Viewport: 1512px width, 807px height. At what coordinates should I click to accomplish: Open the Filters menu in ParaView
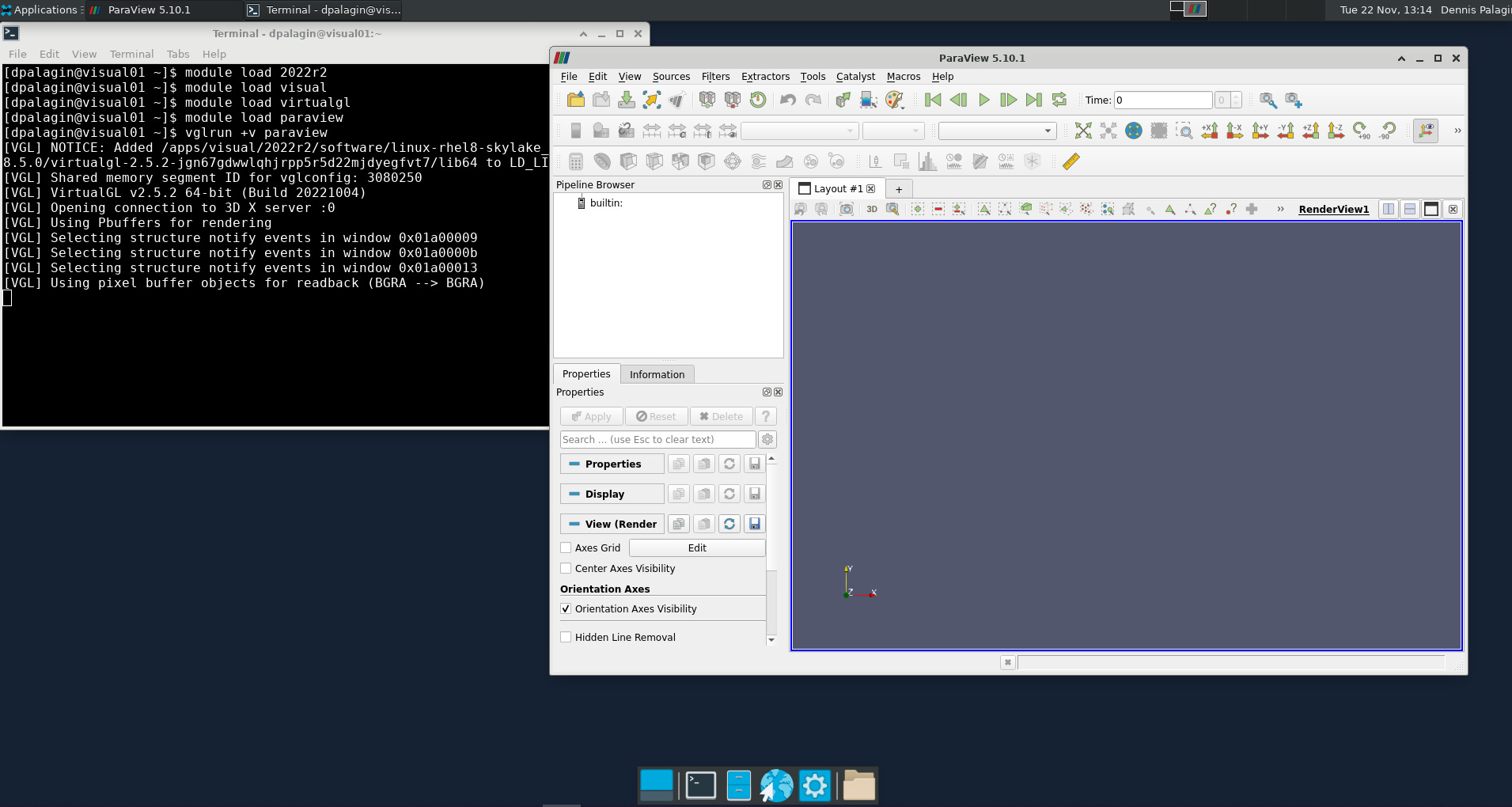tap(715, 77)
